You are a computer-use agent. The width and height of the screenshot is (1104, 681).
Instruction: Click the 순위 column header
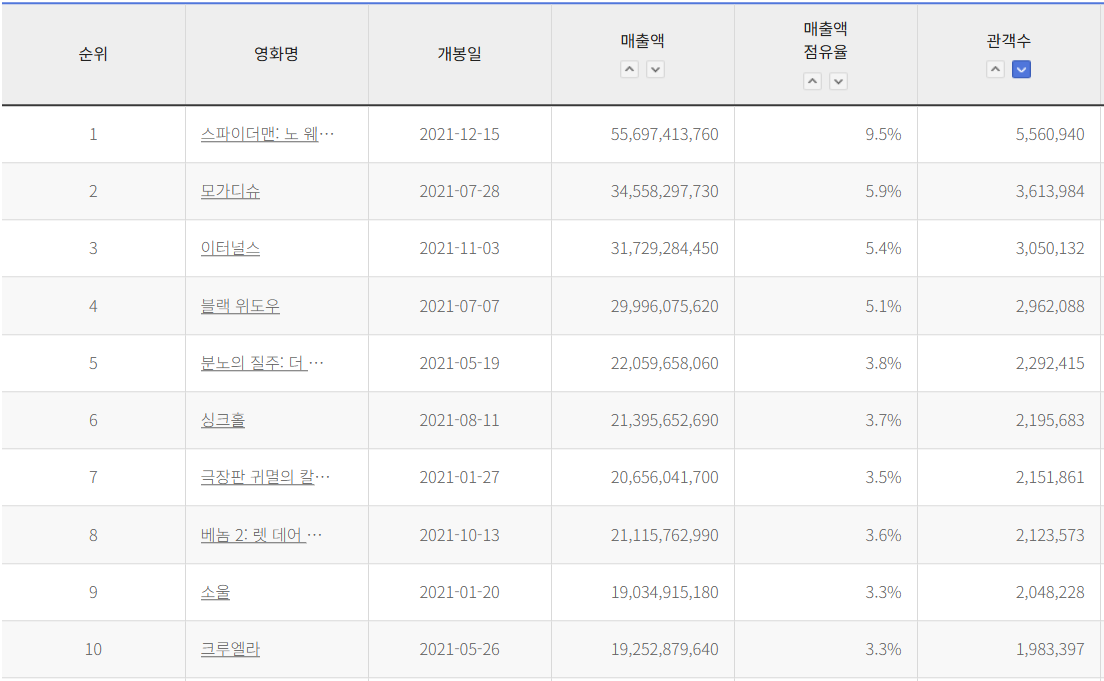pos(93,54)
